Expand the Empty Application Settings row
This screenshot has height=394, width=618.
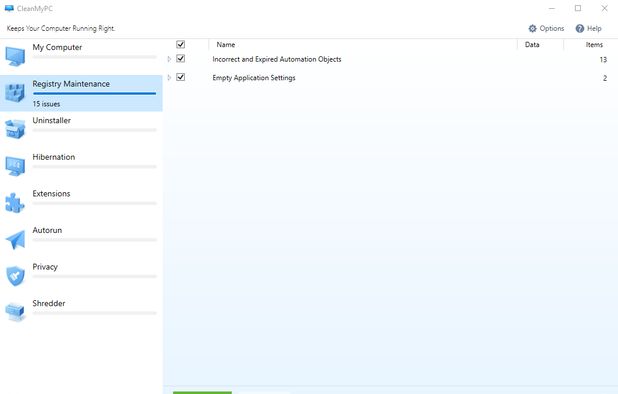coord(169,78)
